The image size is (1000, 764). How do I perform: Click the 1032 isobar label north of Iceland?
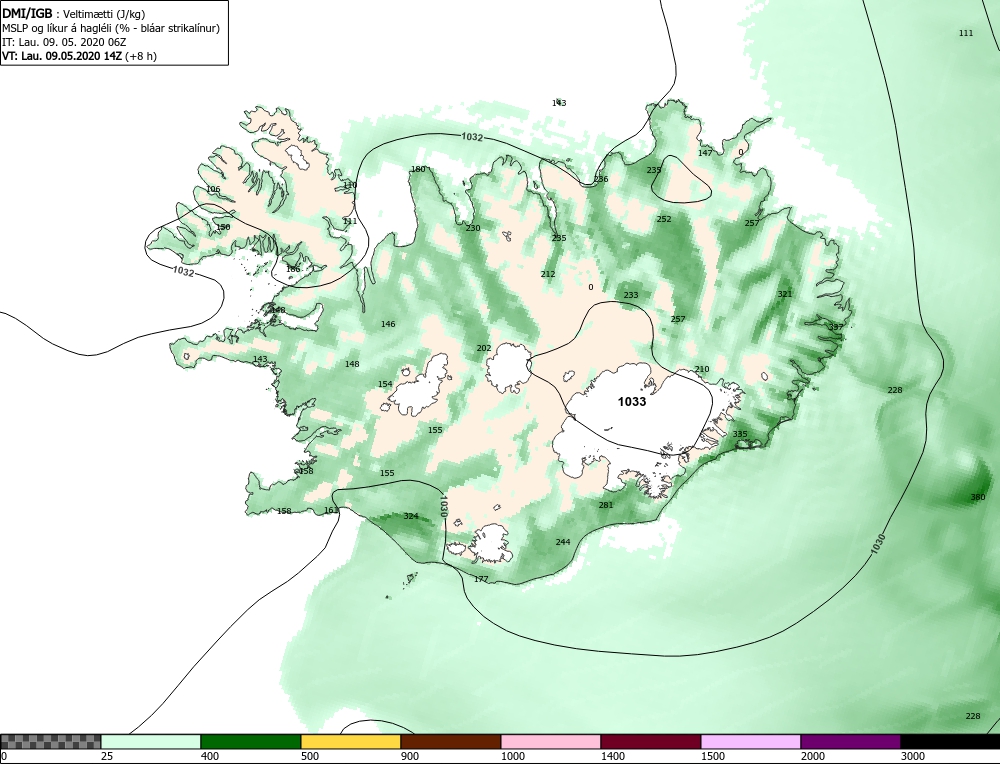(472, 137)
